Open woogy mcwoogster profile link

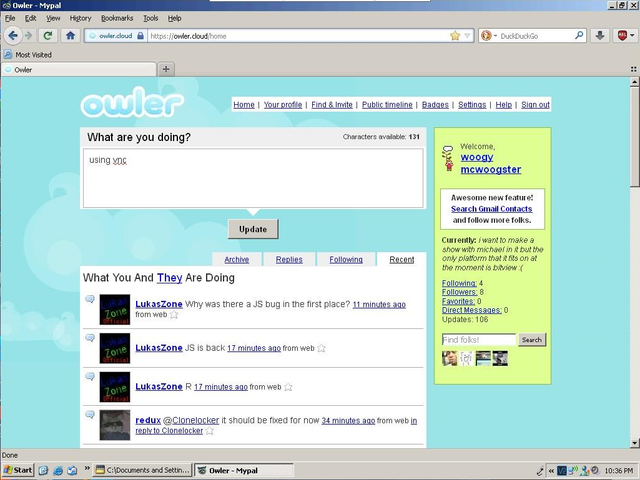coord(491,163)
